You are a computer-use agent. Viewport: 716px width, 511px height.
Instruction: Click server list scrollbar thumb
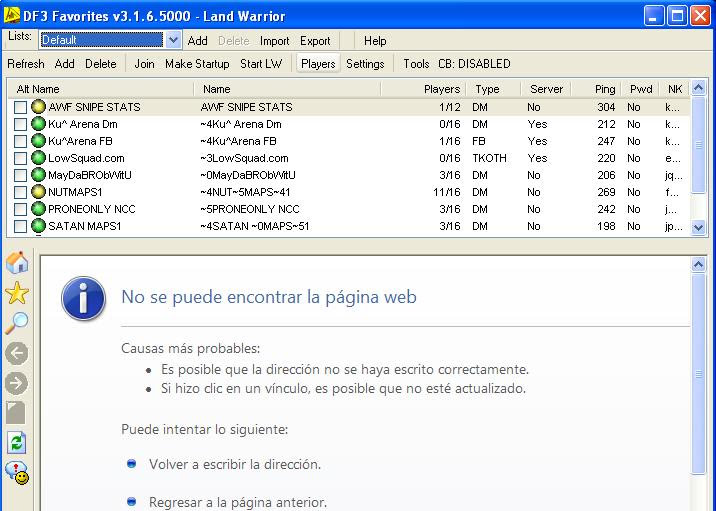(699, 145)
